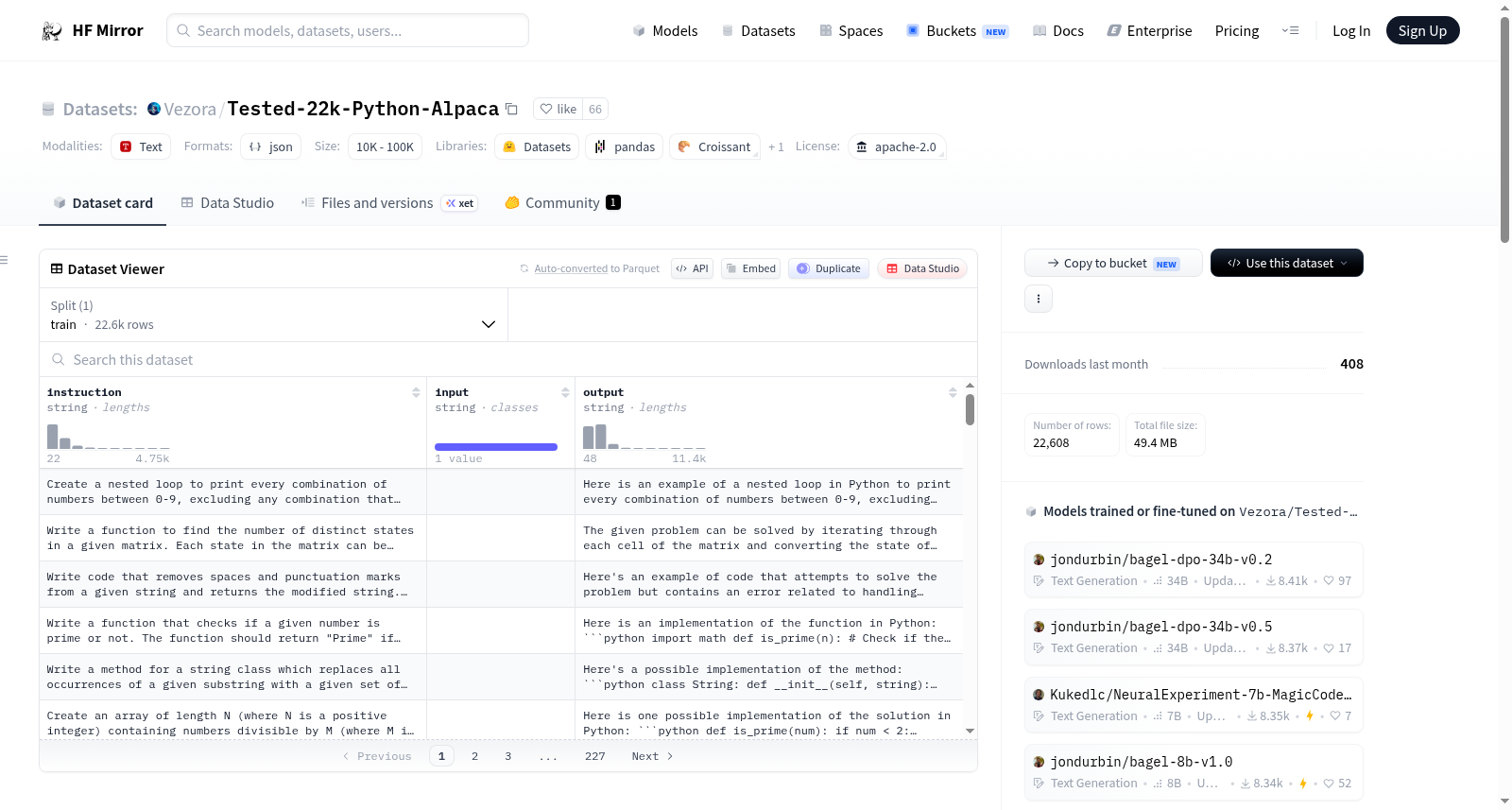The width and height of the screenshot is (1512, 810).
Task: Click the instruction column length histogram
Action: [109, 437]
